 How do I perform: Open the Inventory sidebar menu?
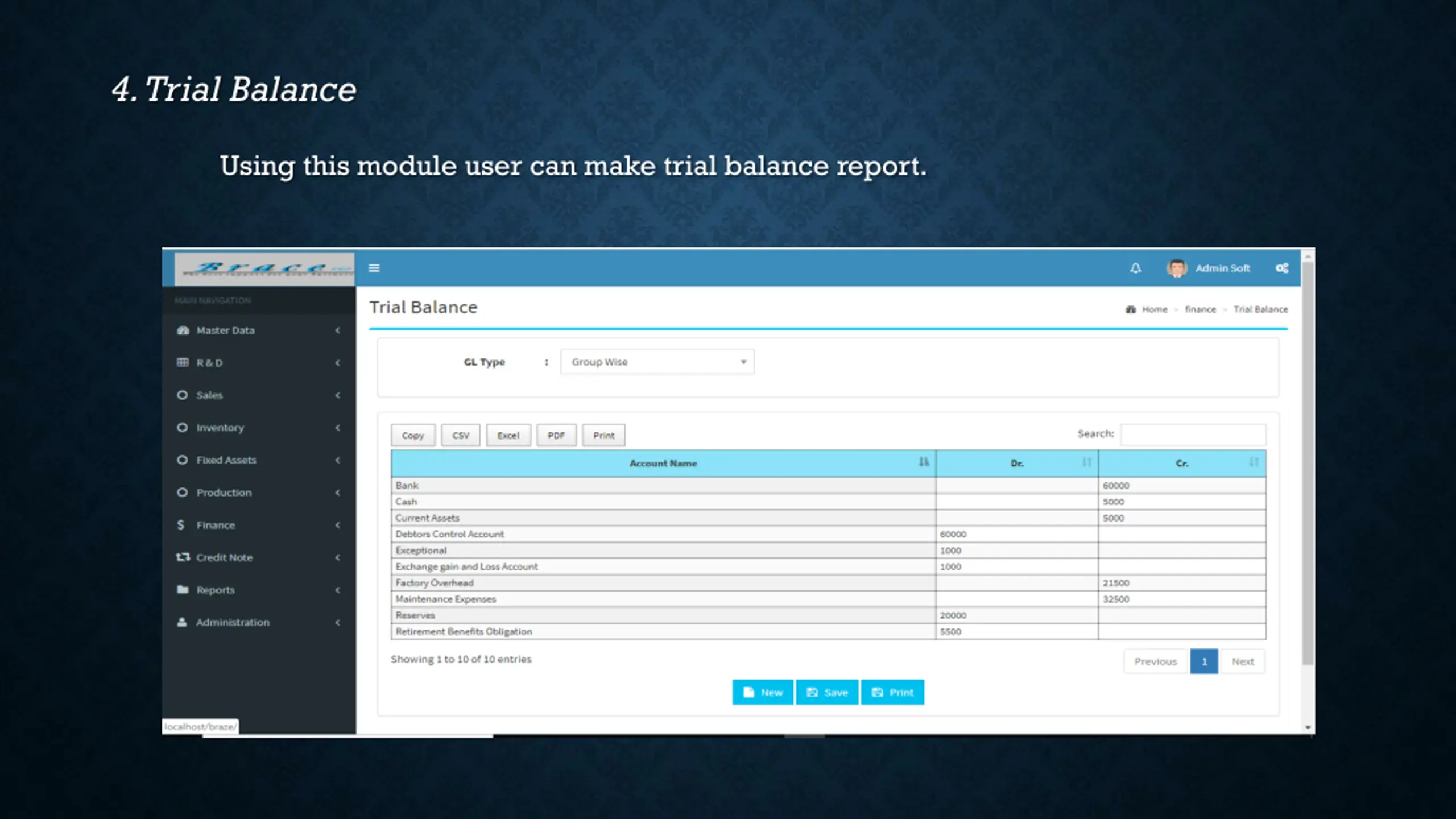pyautogui.click(x=259, y=427)
